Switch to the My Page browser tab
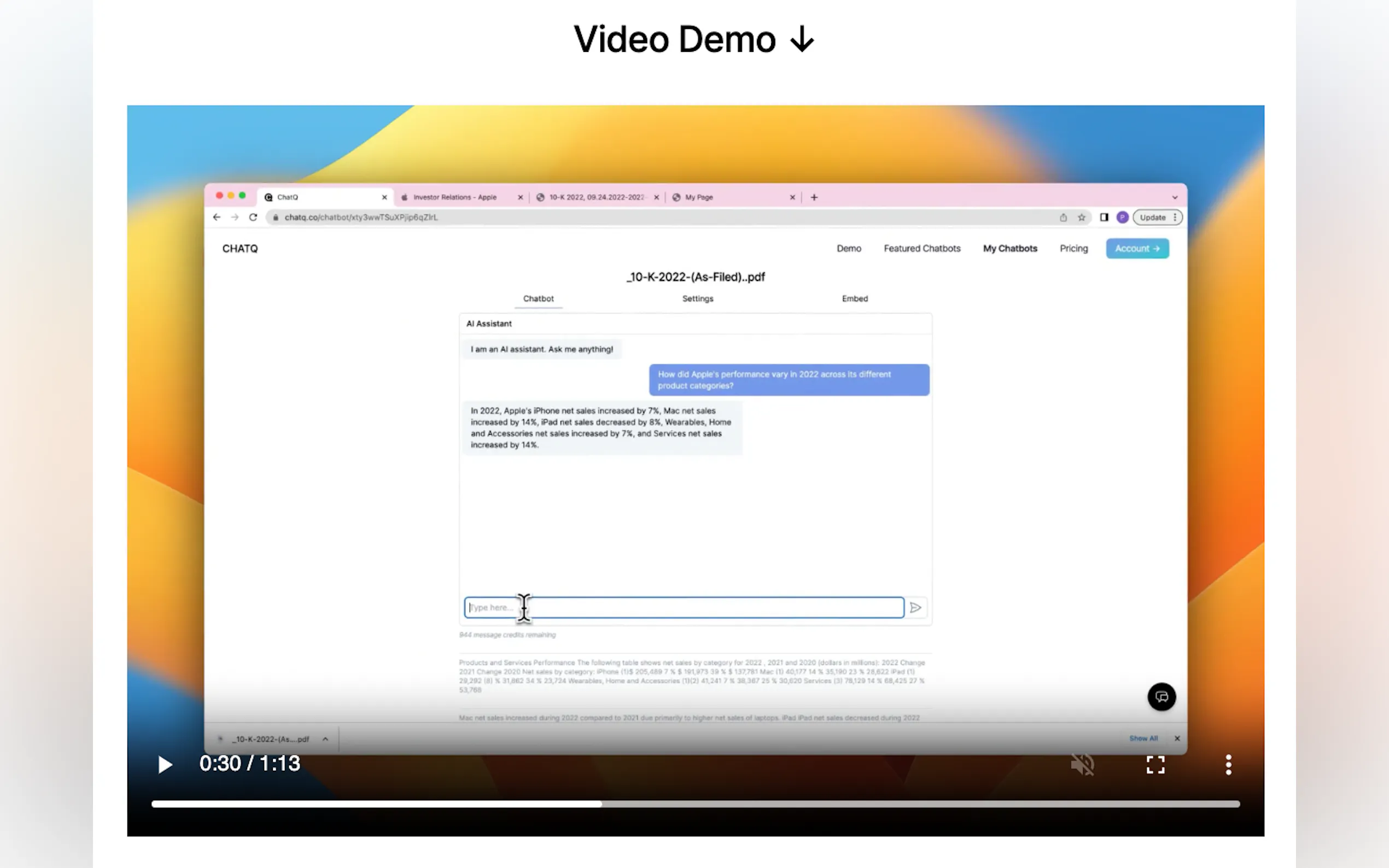Viewport: 1389px width, 868px height. (699, 197)
